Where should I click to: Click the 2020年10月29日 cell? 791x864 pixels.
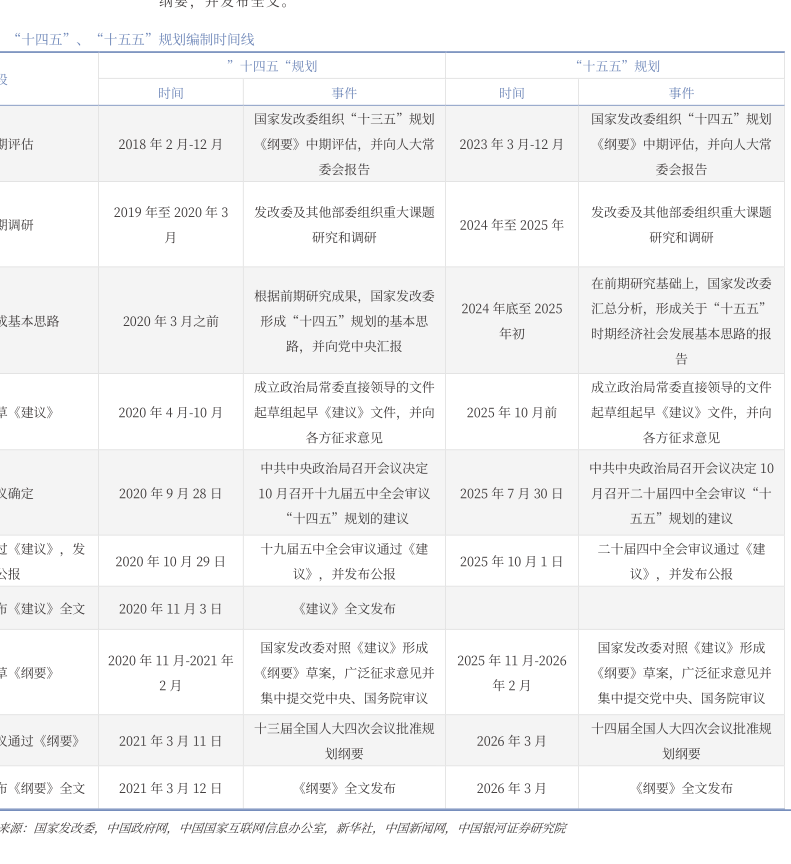pos(170,561)
